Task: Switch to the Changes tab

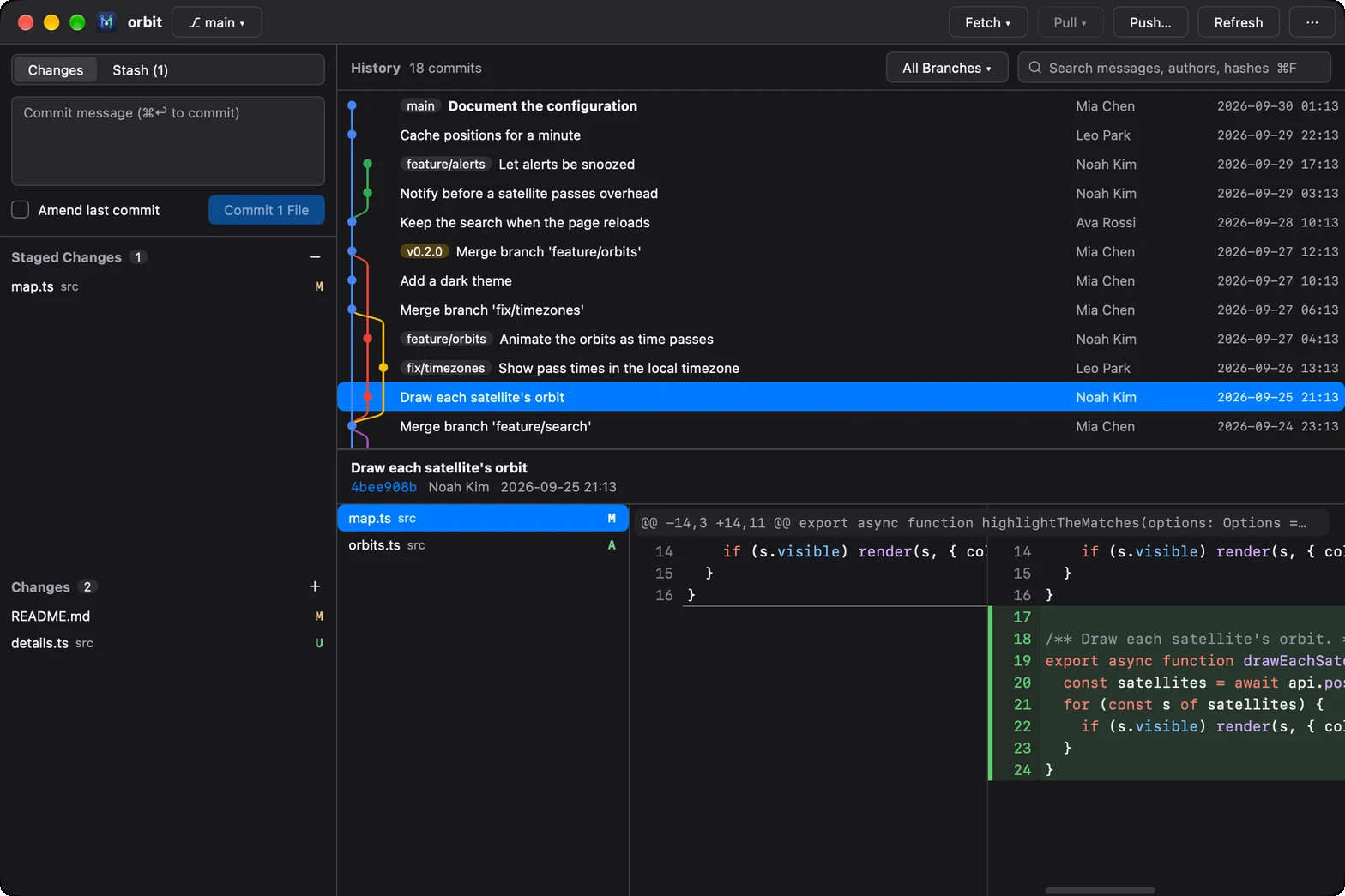Action: [x=56, y=69]
